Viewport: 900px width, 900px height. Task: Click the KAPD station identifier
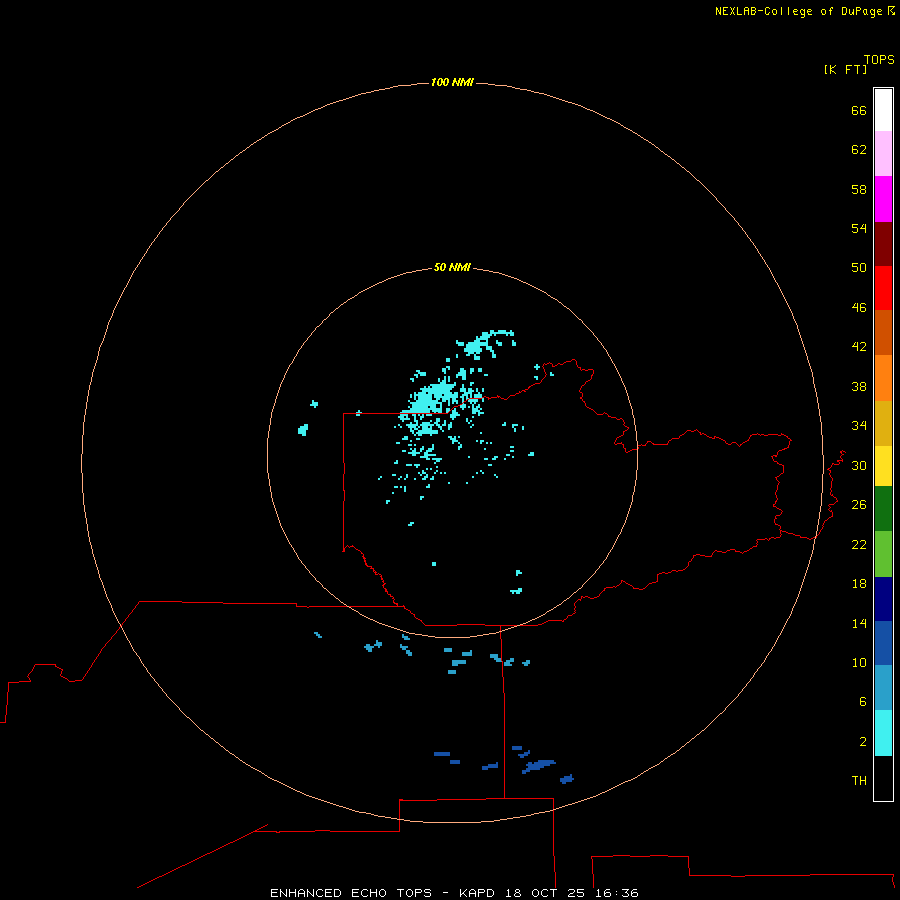pyautogui.click(x=476, y=893)
